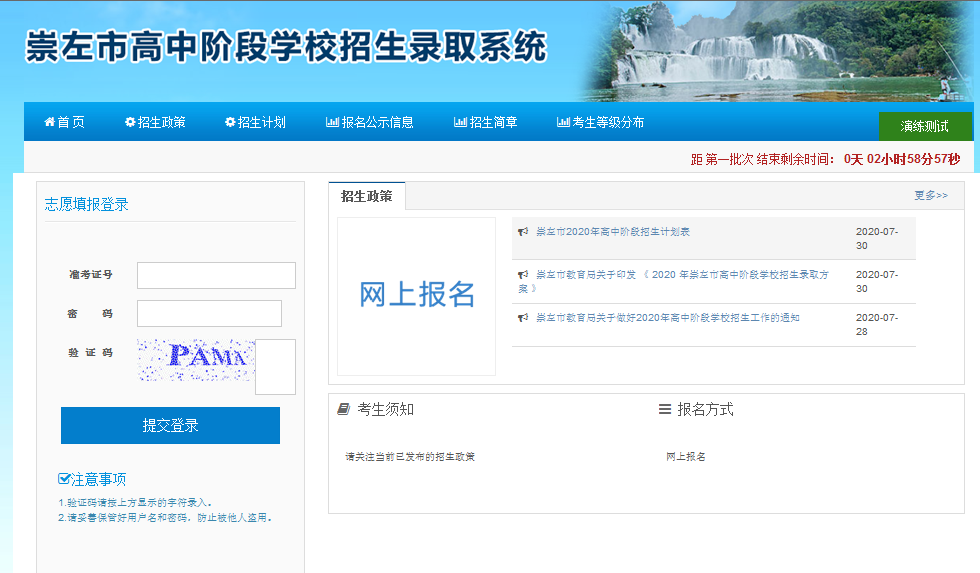The image size is (980, 573).
Task: Click the gear icon beside 招生计划
Action: (x=230, y=122)
